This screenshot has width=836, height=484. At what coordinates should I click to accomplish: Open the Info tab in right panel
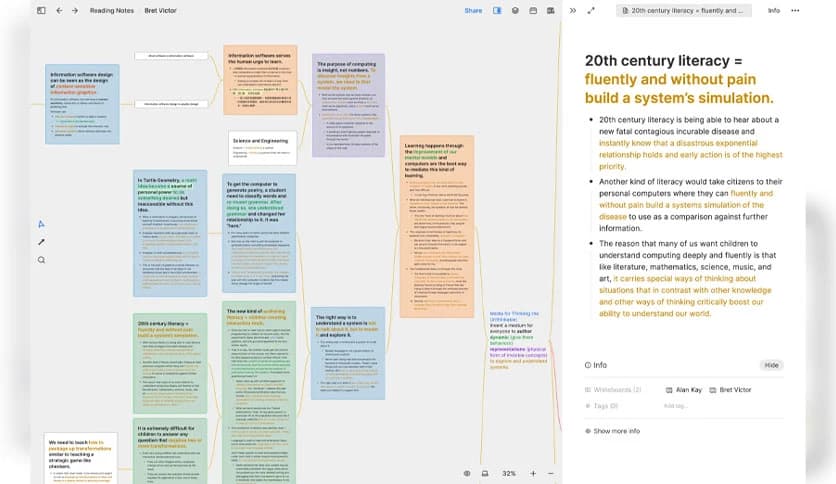point(773,11)
